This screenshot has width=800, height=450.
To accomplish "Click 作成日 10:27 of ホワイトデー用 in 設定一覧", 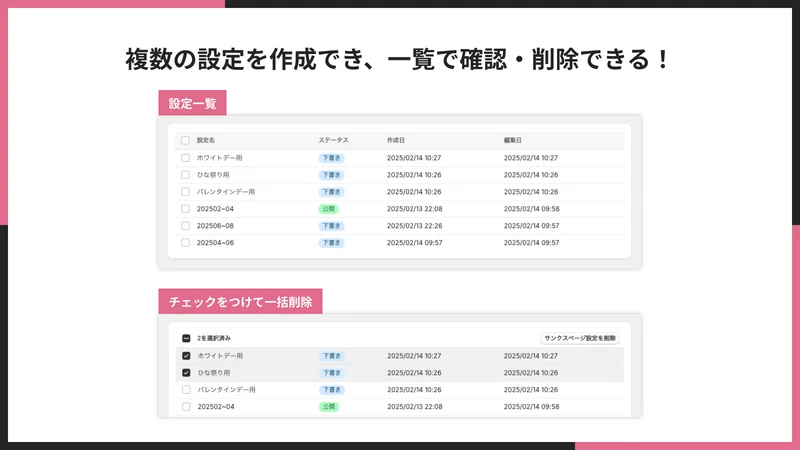I will (x=414, y=158).
